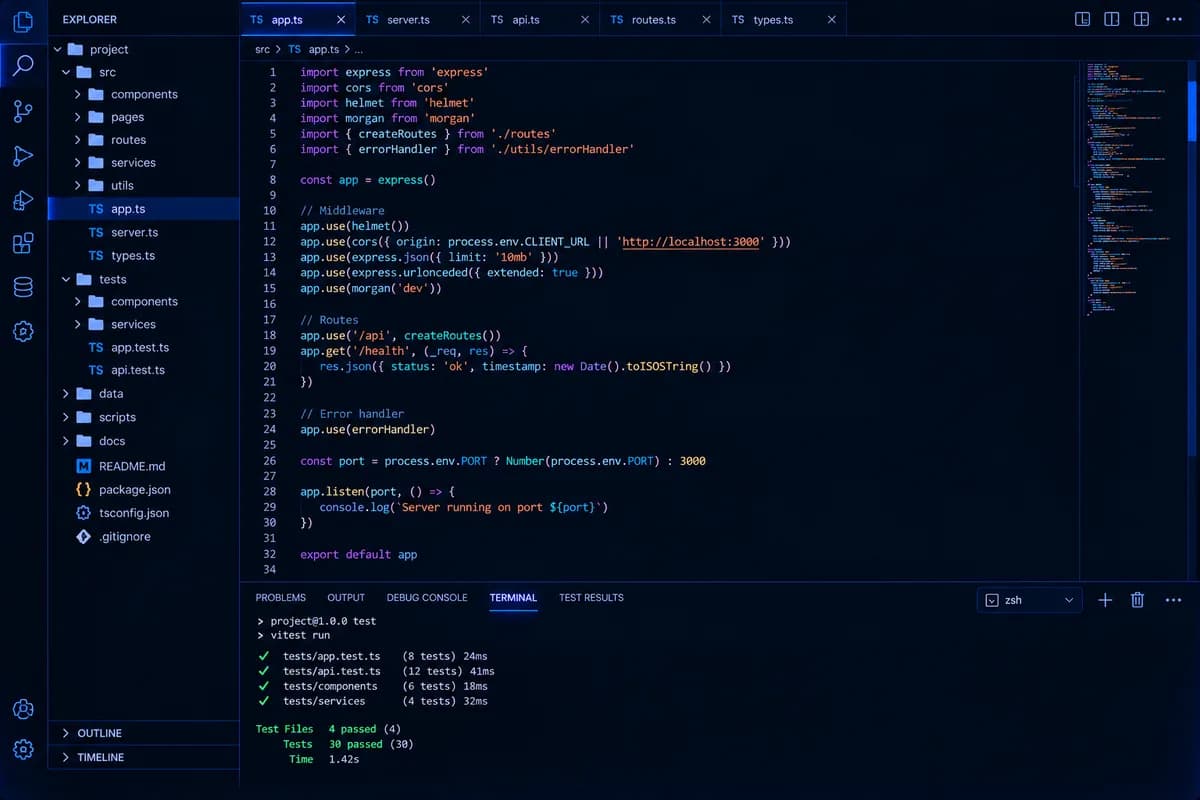
Task: Expand the routes folder
Action: 78,140
